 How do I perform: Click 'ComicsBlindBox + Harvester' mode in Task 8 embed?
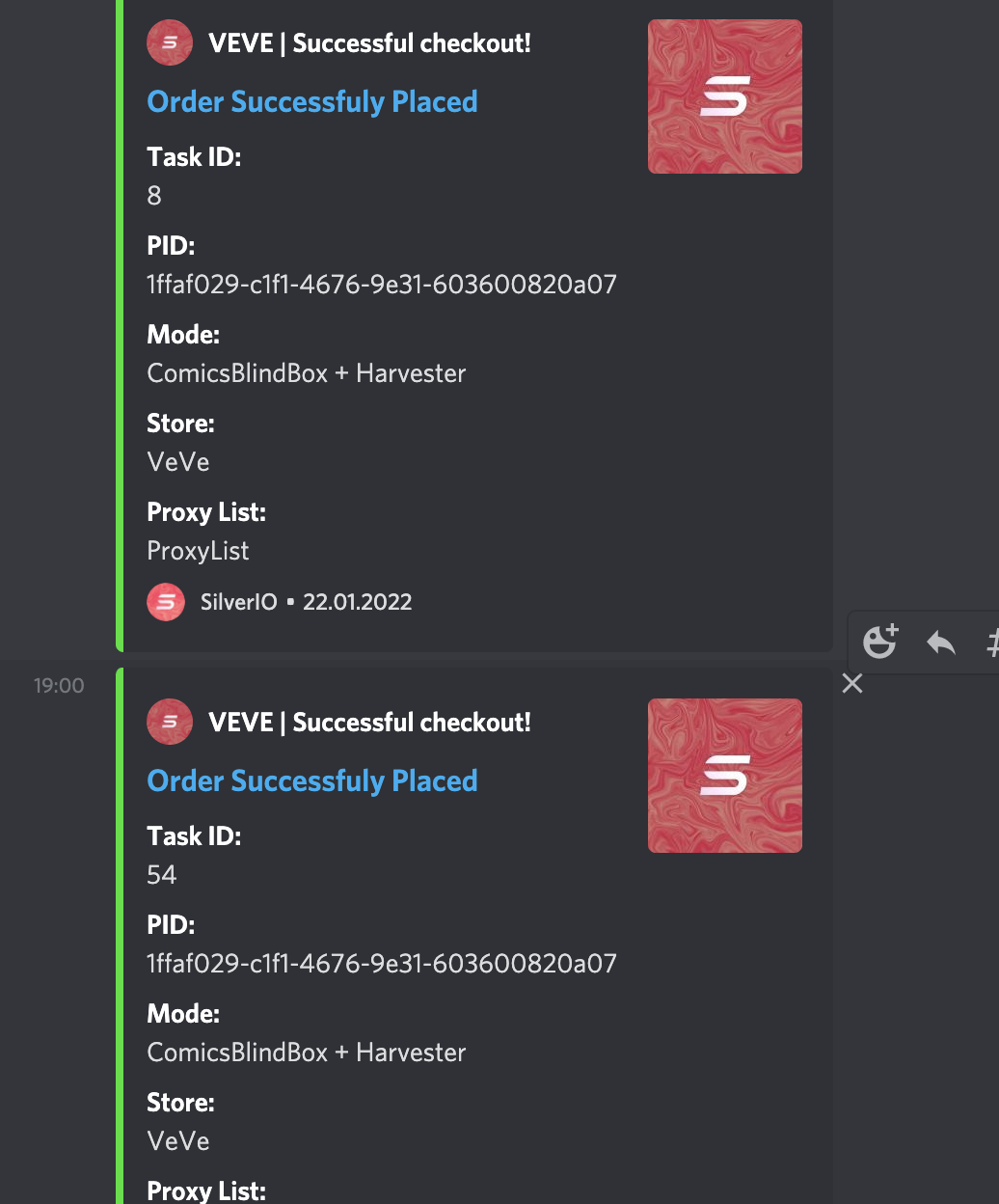(x=307, y=373)
